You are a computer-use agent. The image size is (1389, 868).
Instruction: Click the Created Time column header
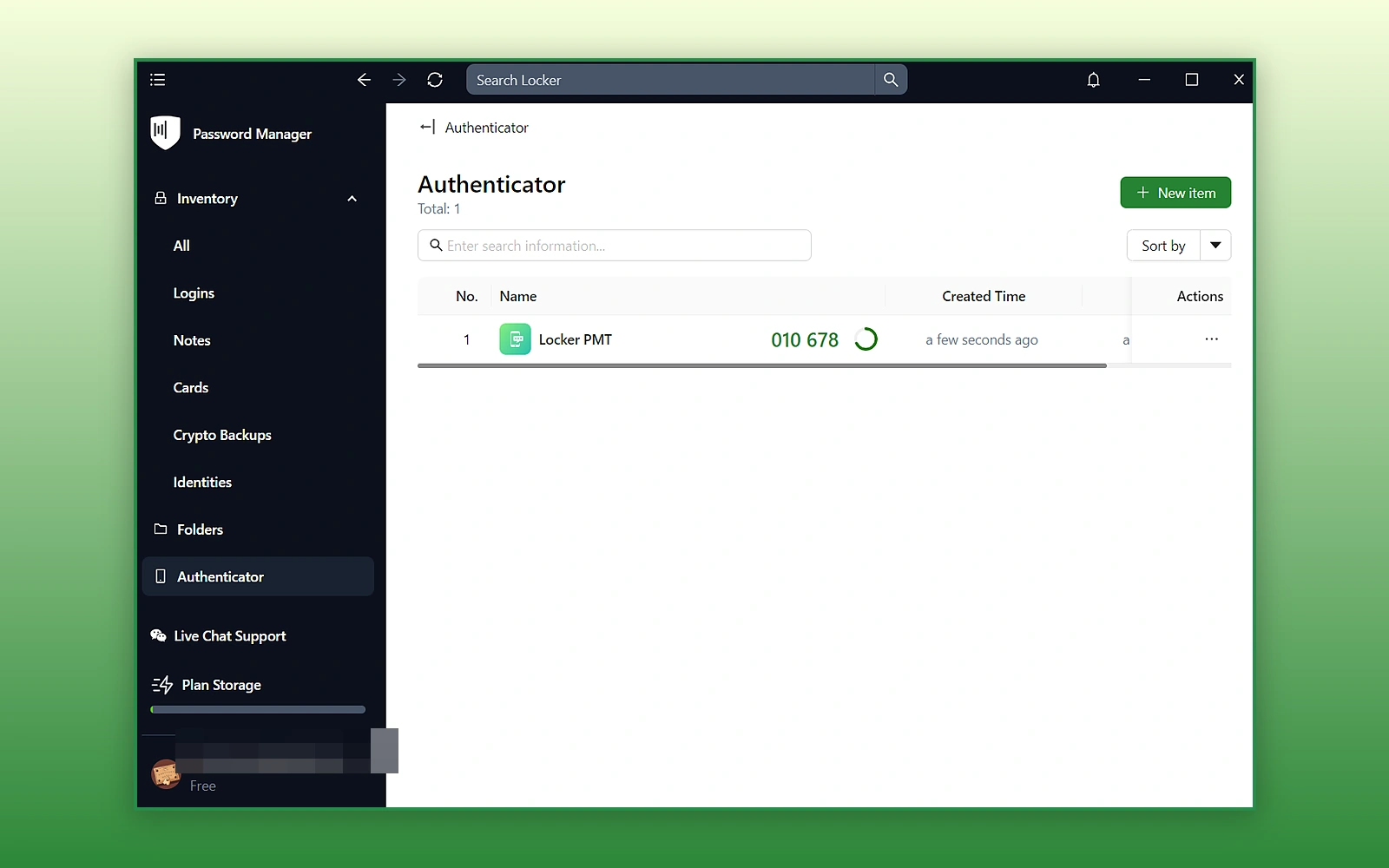click(984, 297)
